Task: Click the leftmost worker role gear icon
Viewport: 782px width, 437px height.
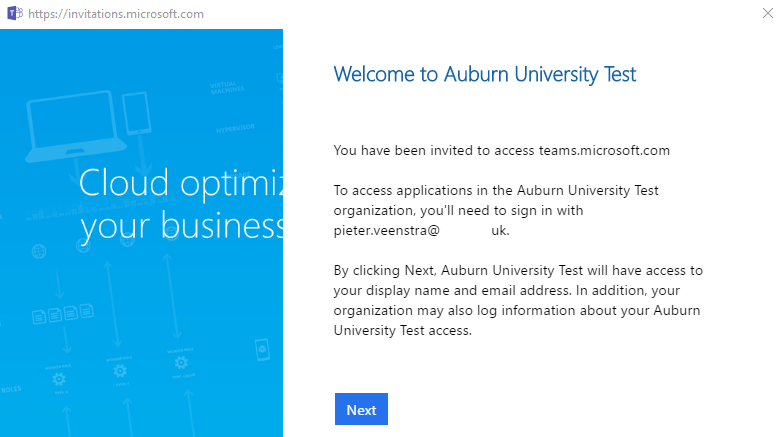Action: (x=59, y=379)
